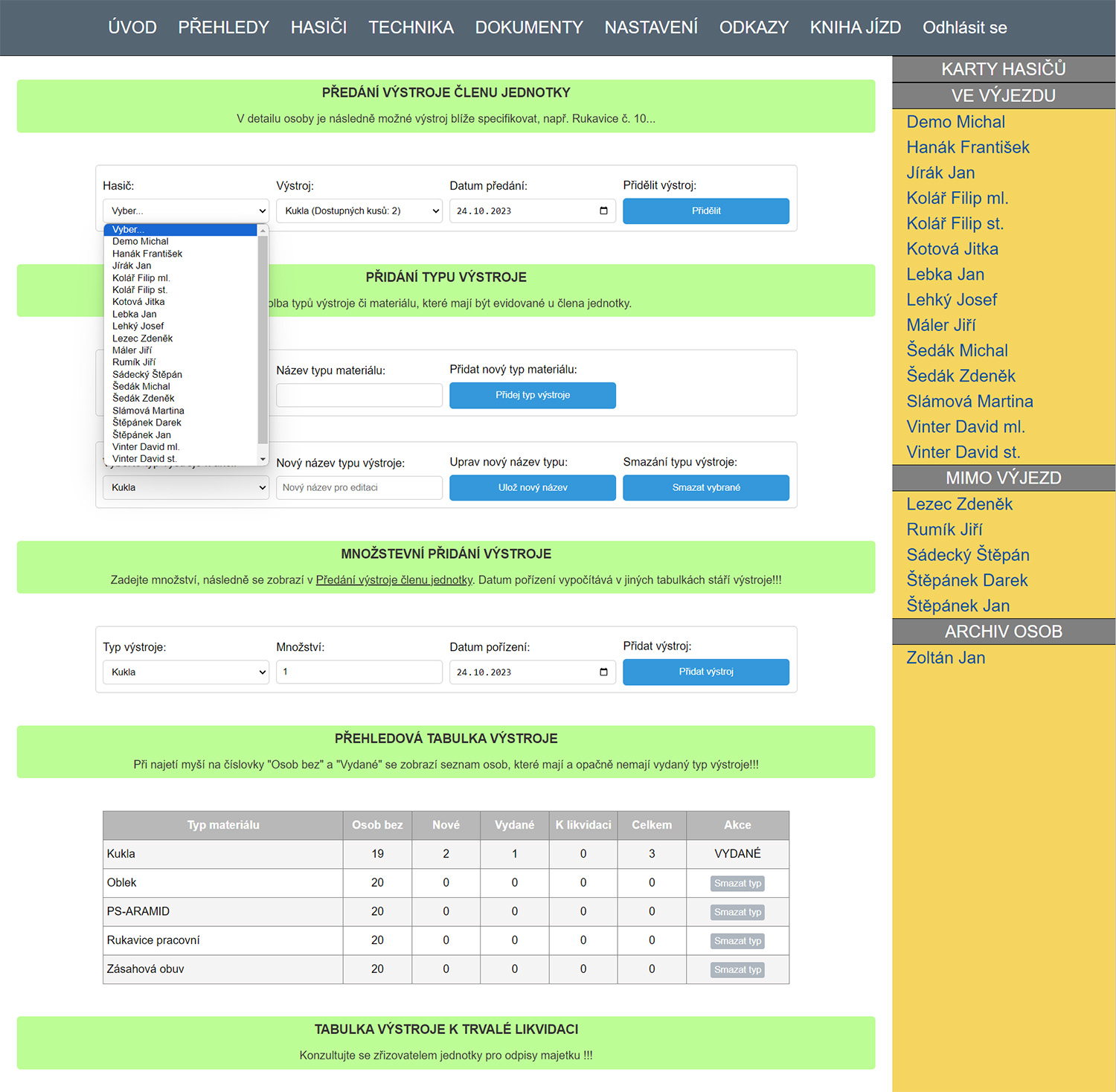Open Hanák František firefighter card
1116x1092 pixels.
coord(967,147)
